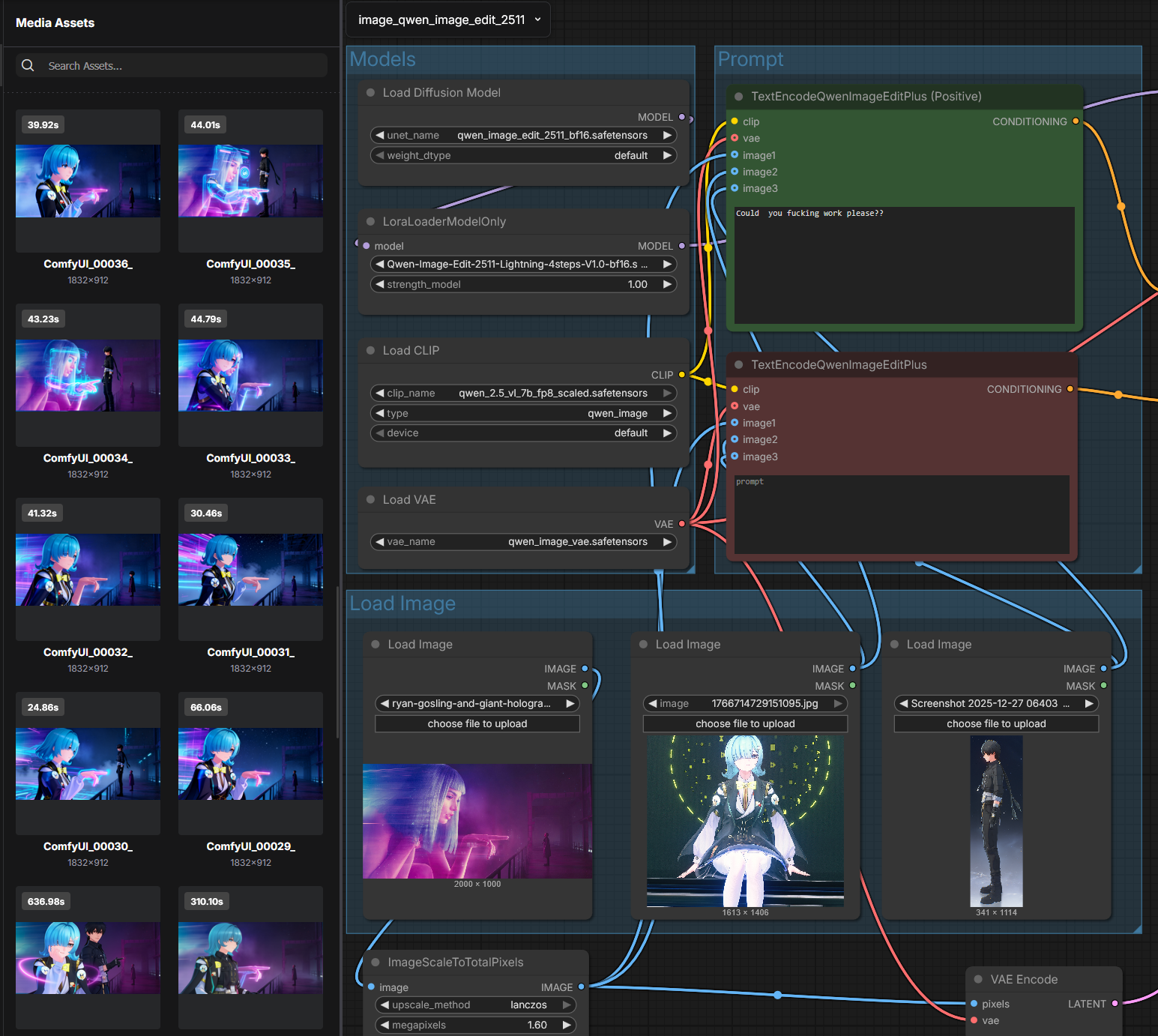Click choose file to upload under Screenshot image
Viewport: 1158px width, 1036px height.
pos(996,724)
